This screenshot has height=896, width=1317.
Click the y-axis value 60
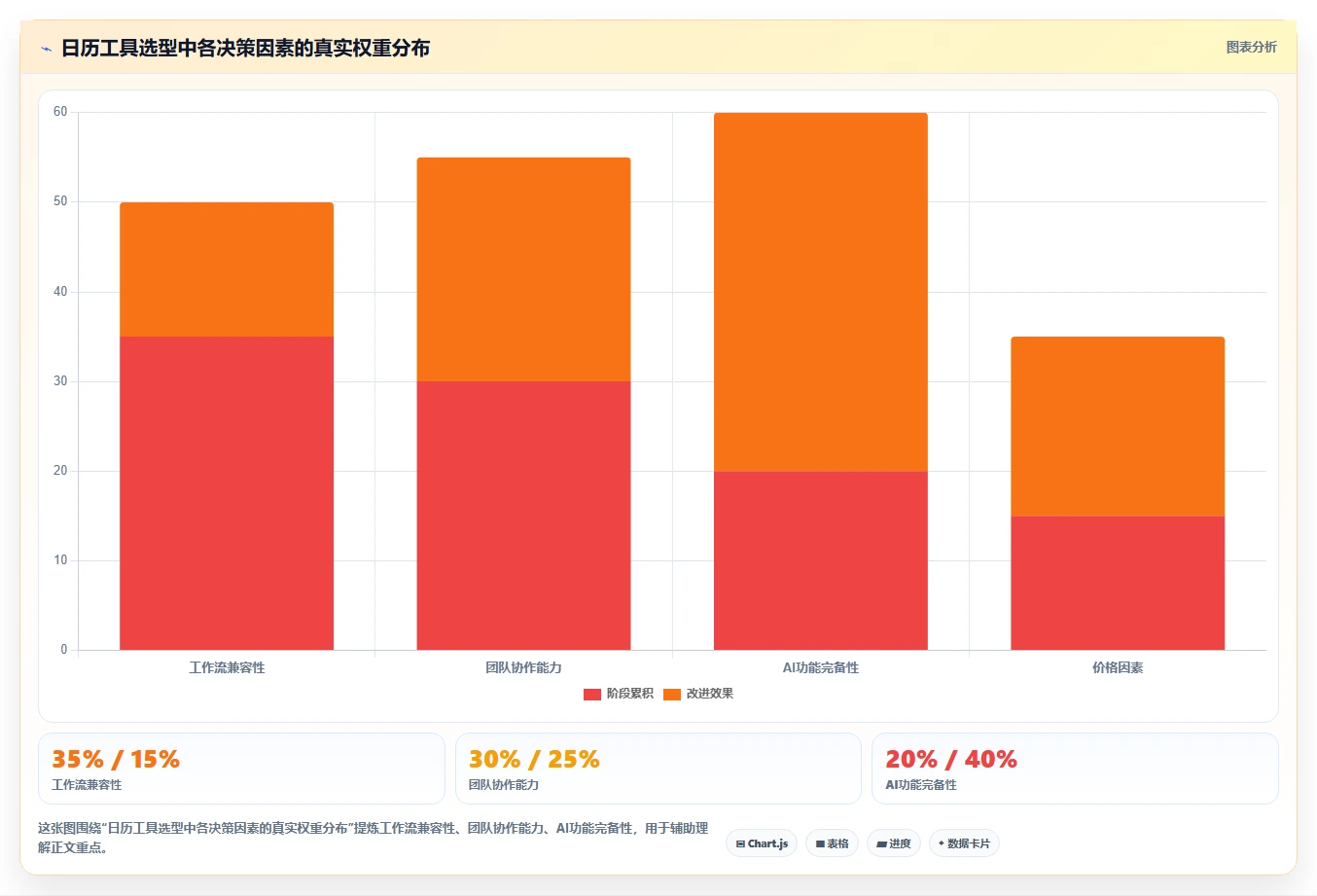tap(60, 112)
